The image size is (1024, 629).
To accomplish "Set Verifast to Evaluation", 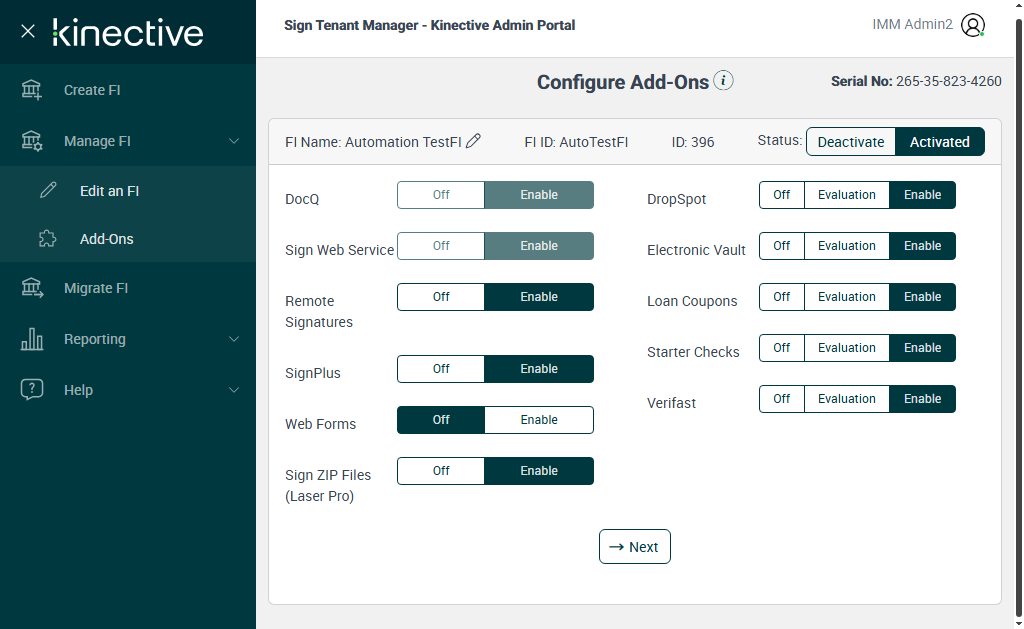I will point(847,398).
